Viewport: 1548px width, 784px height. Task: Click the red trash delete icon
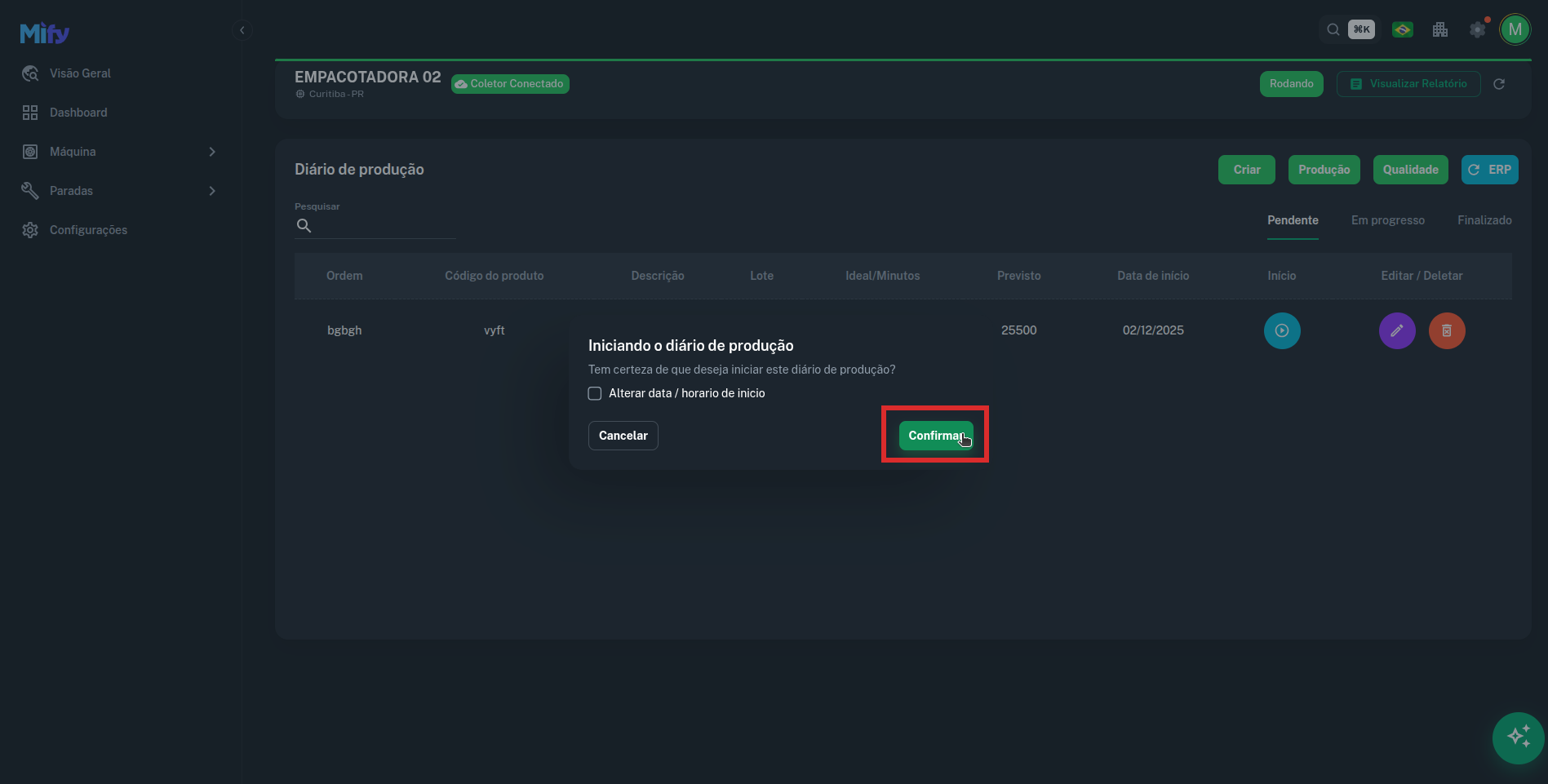(1446, 330)
